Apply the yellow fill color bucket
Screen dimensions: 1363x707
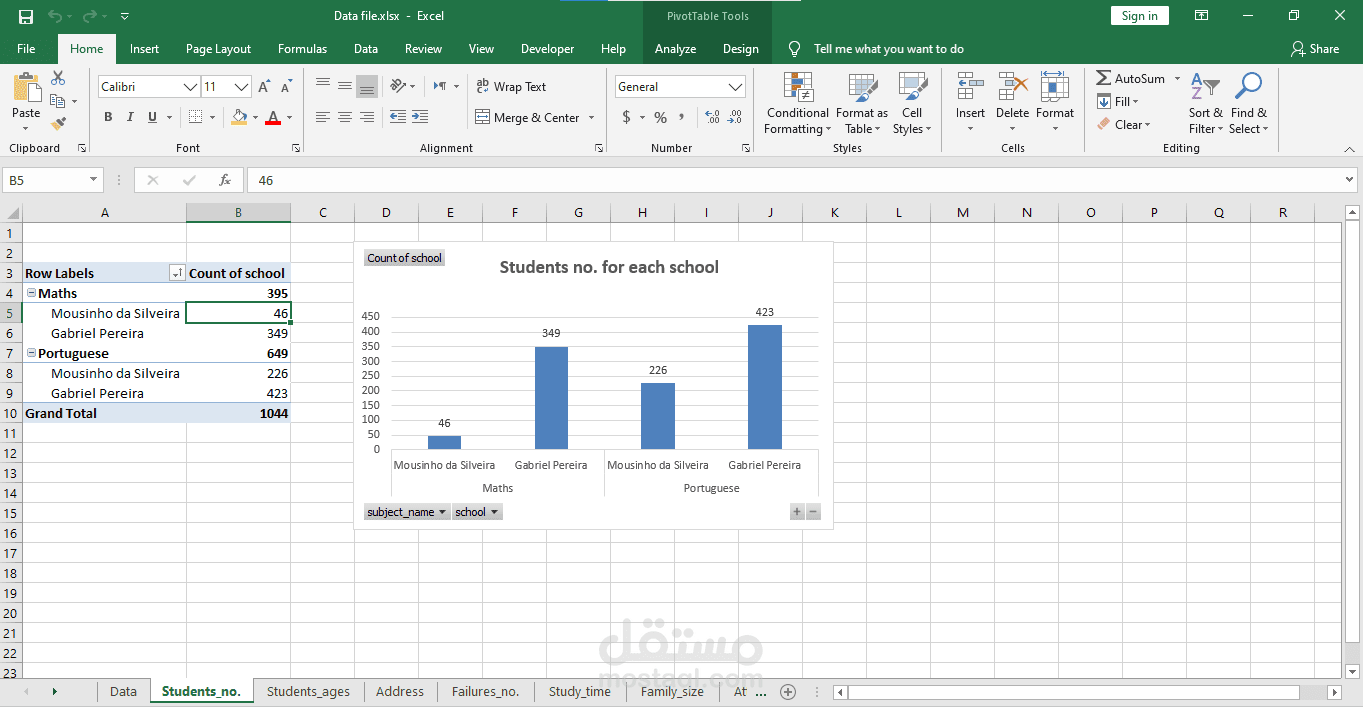pyautogui.click(x=238, y=117)
